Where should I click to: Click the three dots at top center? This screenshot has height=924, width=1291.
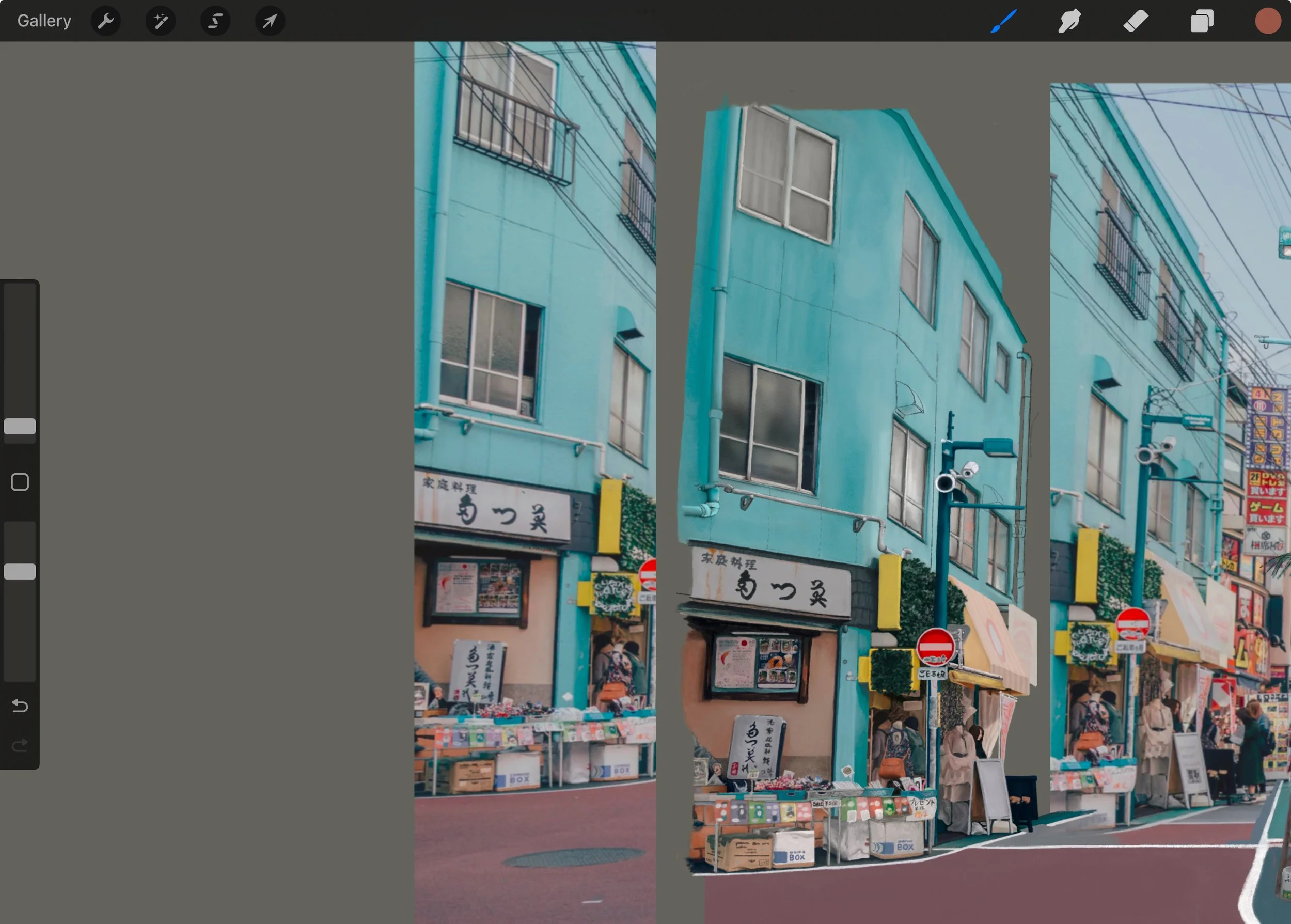point(645,11)
